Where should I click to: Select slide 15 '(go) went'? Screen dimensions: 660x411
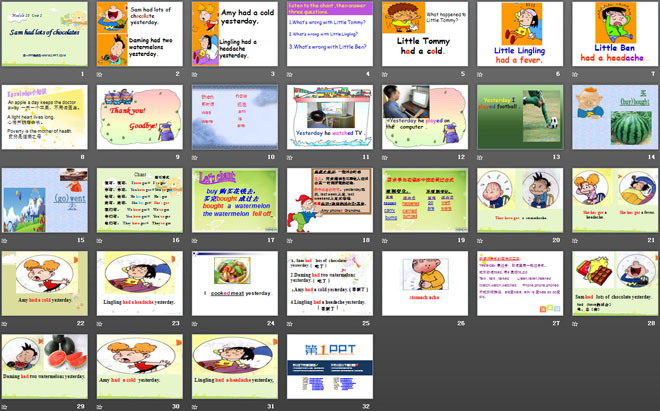45,200
